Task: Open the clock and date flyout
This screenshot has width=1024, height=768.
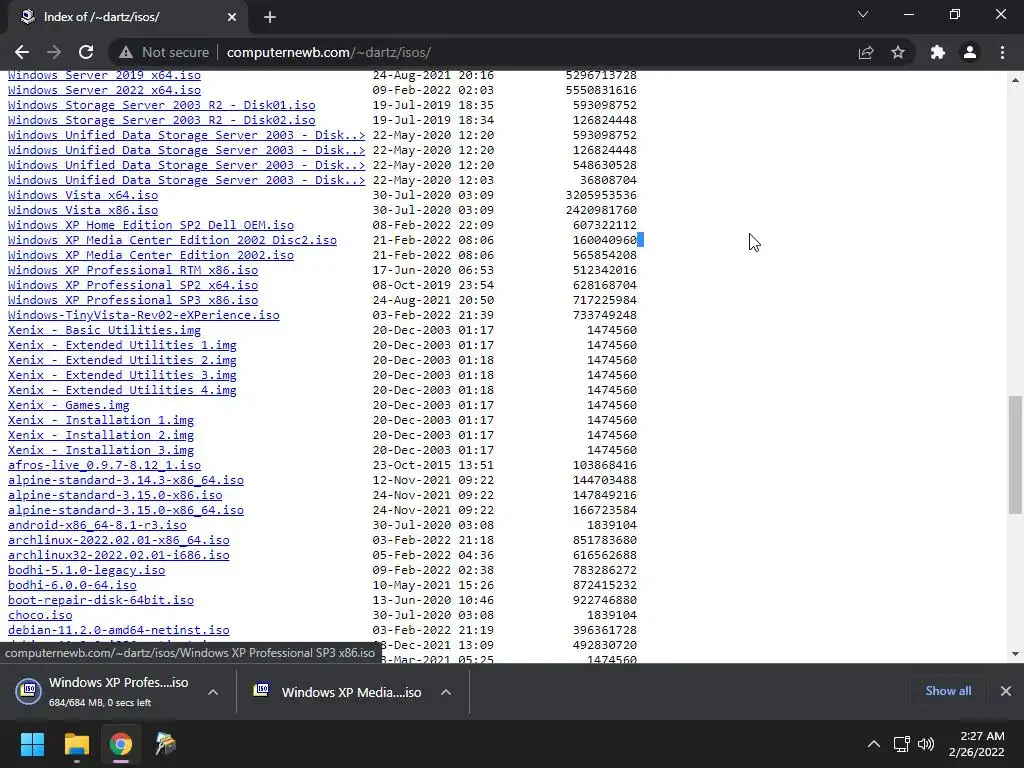Action: coord(977,744)
